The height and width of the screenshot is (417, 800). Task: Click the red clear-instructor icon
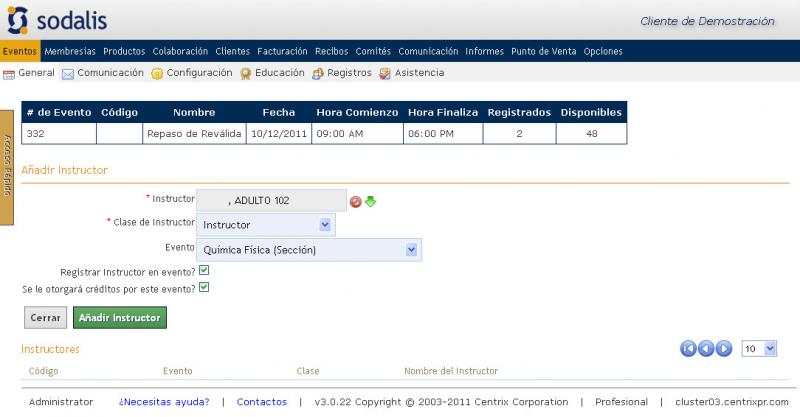pos(355,202)
